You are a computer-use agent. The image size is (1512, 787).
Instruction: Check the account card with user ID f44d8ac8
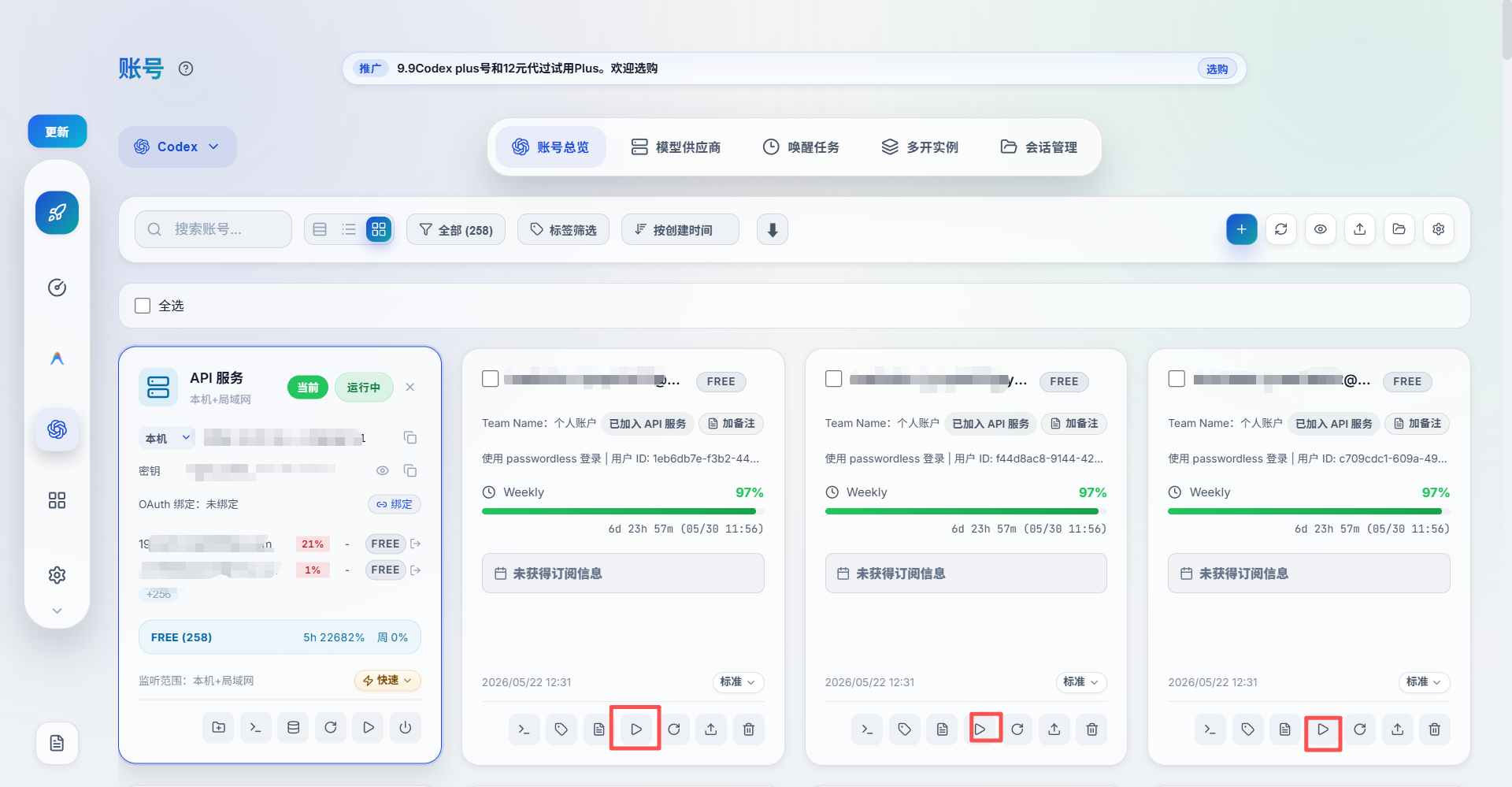tap(834, 379)
